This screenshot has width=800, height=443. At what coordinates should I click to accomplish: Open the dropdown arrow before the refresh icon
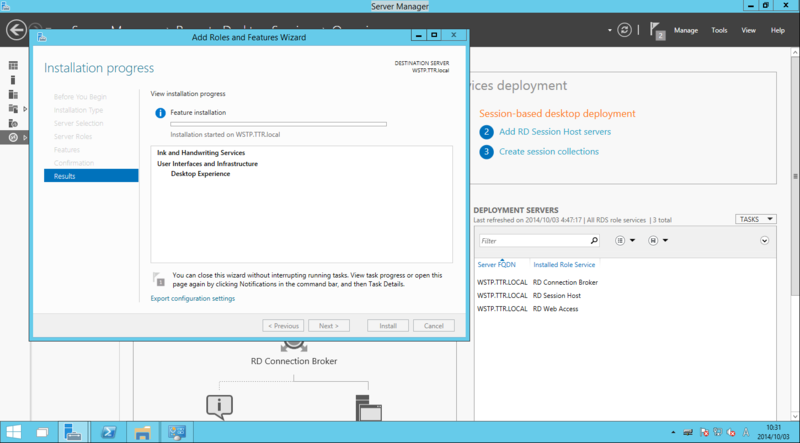pyautogui.click(x=610, y=30)
